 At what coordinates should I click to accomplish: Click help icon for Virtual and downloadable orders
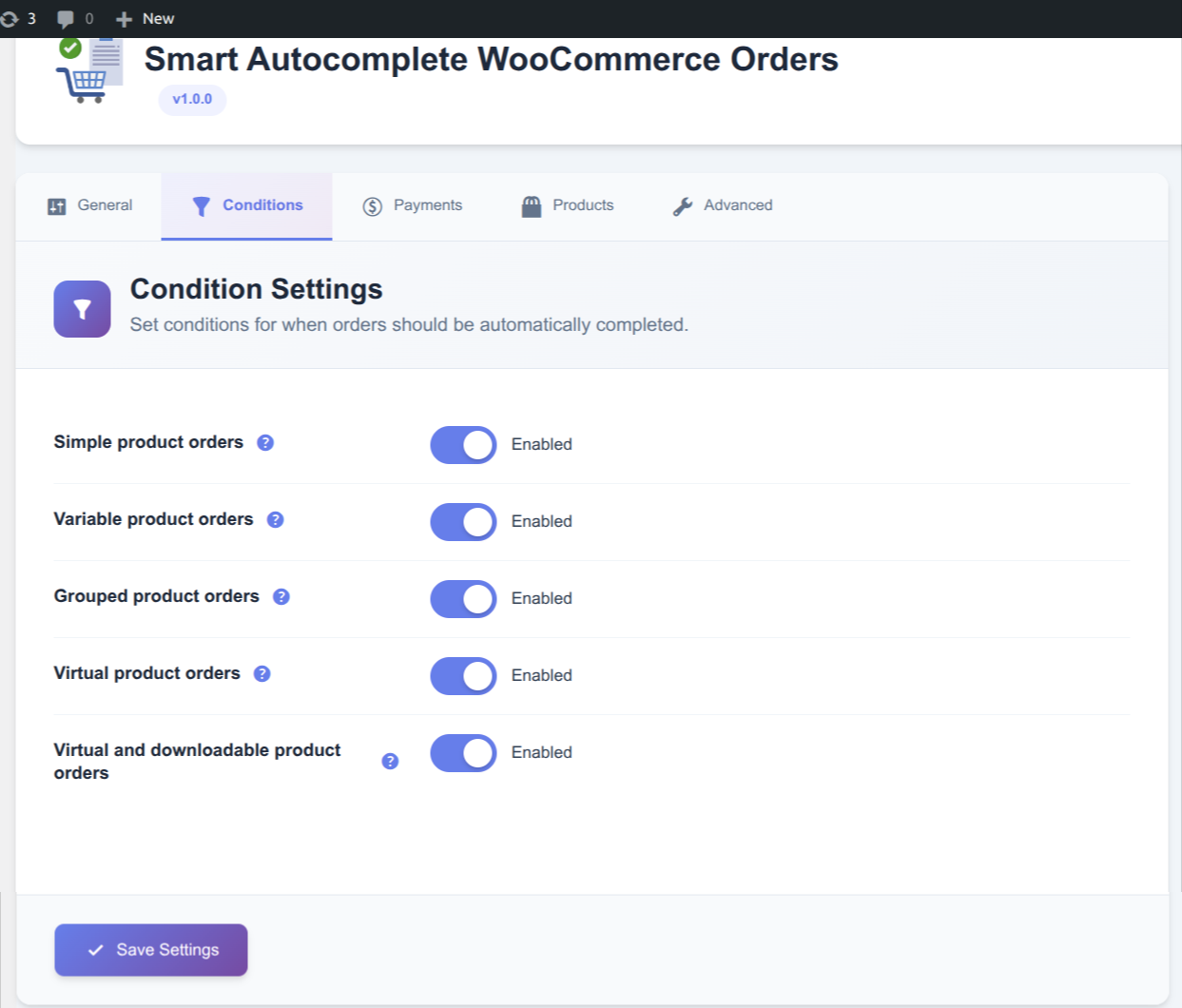(390, 762)
